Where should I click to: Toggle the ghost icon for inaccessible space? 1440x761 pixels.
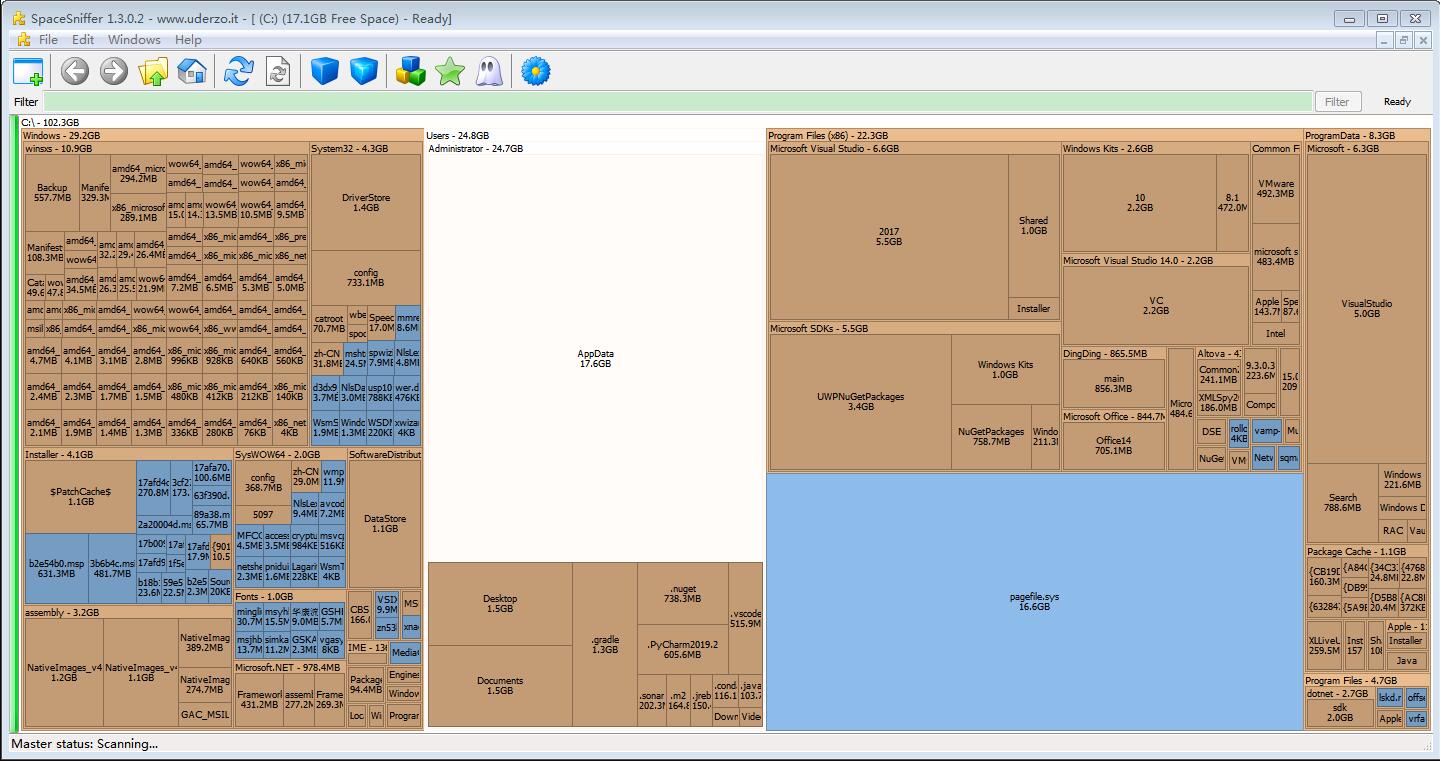[489, 72]
